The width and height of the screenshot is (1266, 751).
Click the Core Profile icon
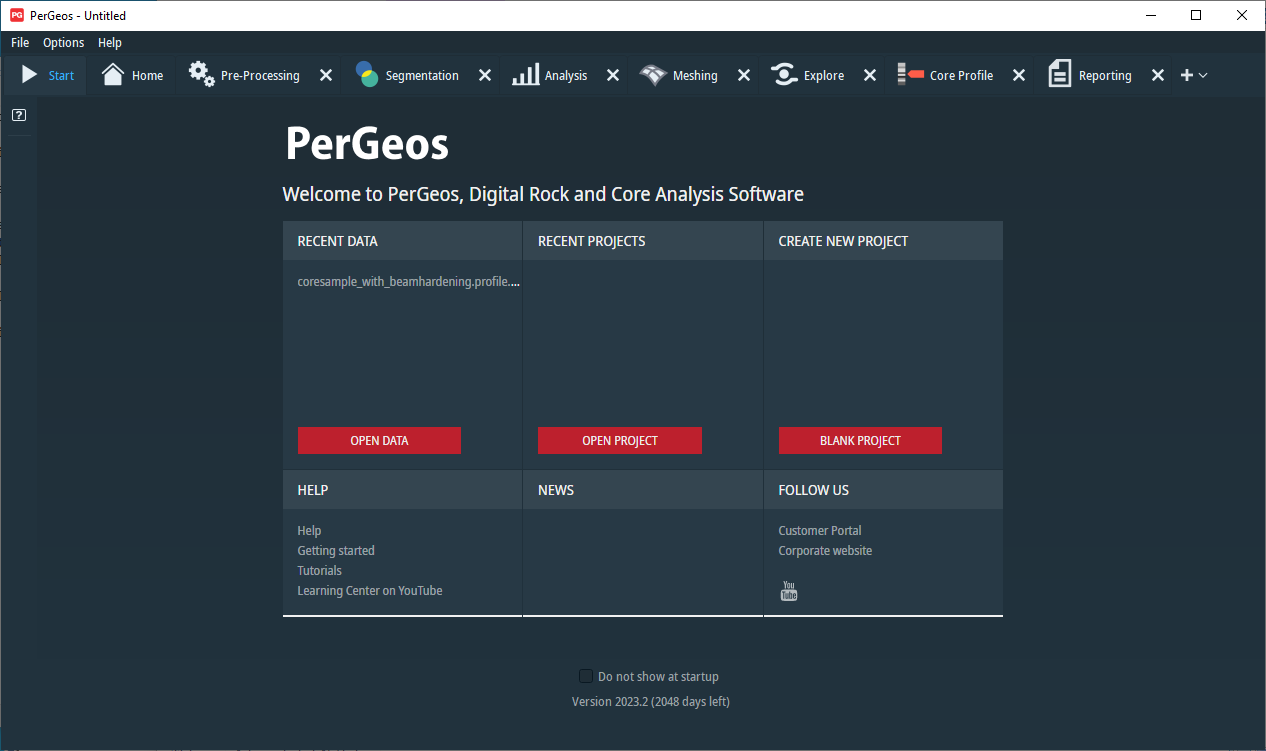click(910, 74)
